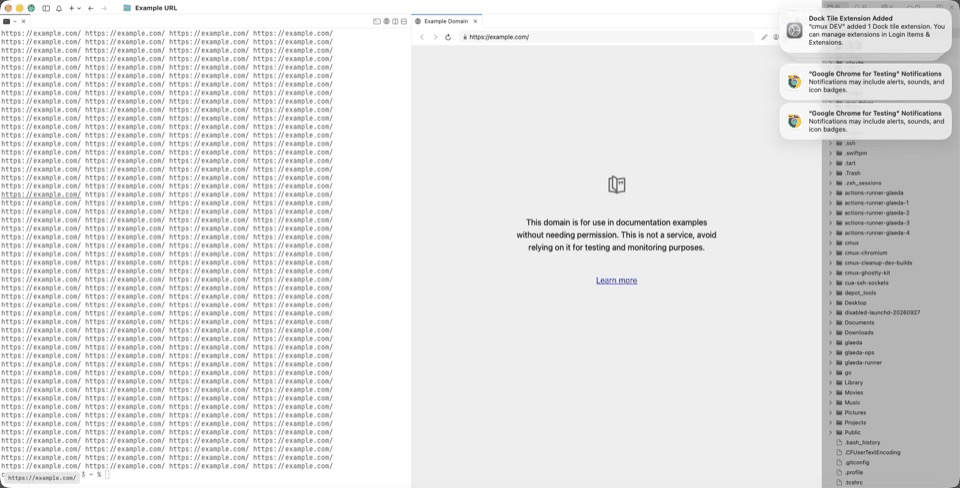The height and width of the screenshot is (488, 960).
Task: Open the dropdown beside the plus icon
Action: click(x=79, y=8)
